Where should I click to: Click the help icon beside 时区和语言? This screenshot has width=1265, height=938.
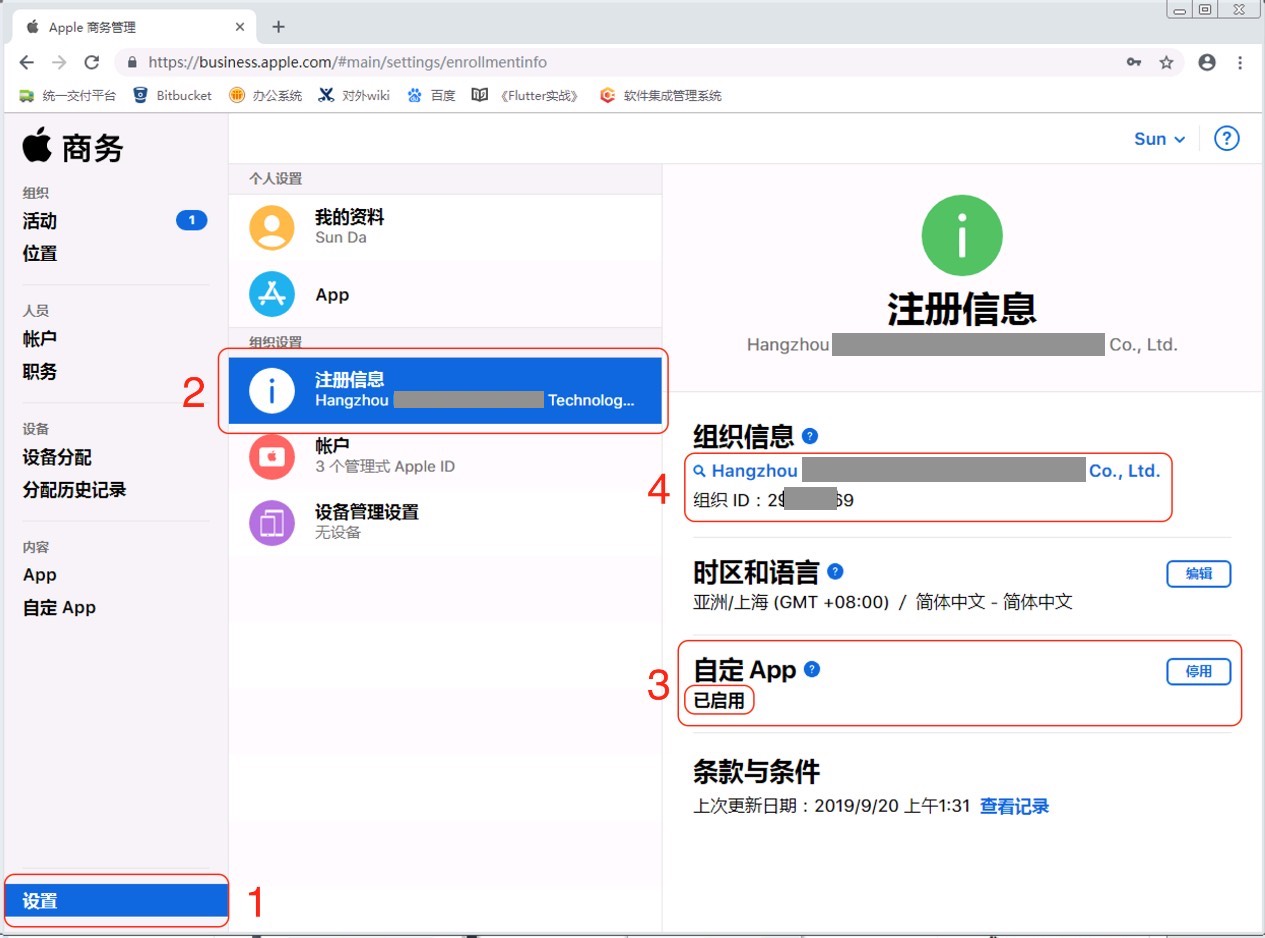[x=835, y=572]
